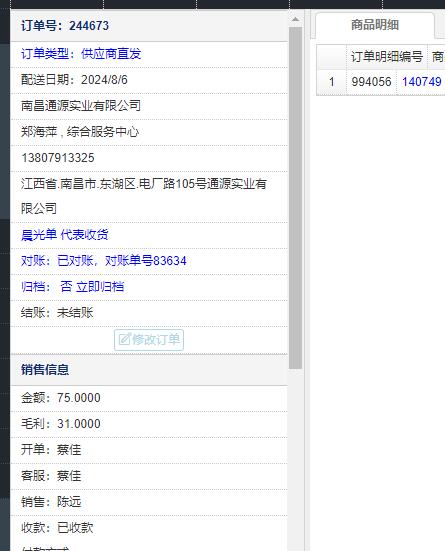This screenshot has width=445, height=551.
Task: Click the 销售信息 section header
Action: (x=45, y=370)
